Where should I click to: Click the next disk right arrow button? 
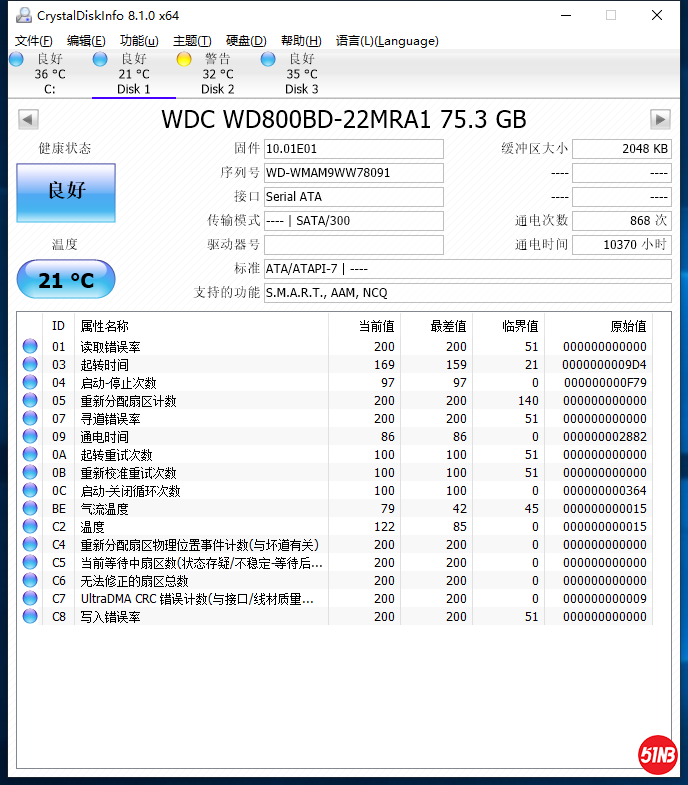(659, 120)
